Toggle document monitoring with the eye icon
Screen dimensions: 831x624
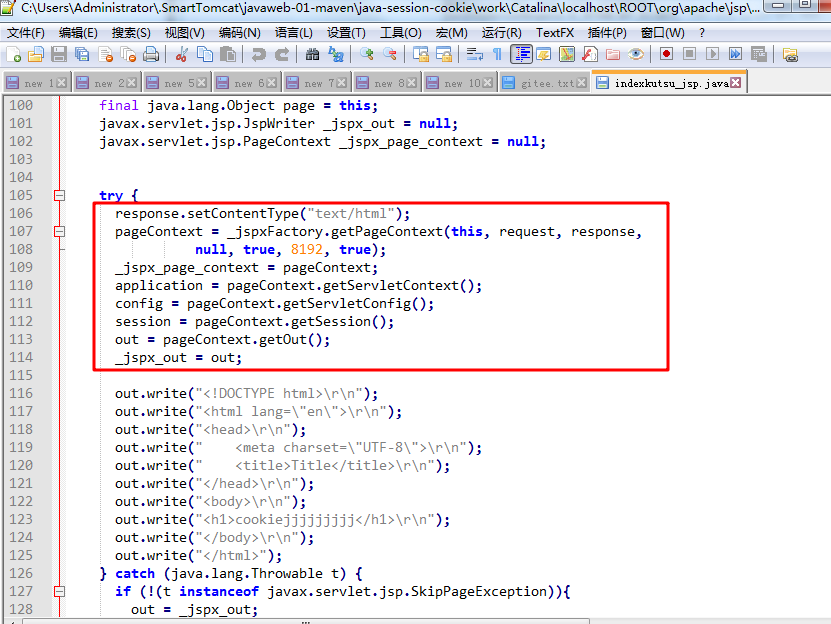click(635, 55)
